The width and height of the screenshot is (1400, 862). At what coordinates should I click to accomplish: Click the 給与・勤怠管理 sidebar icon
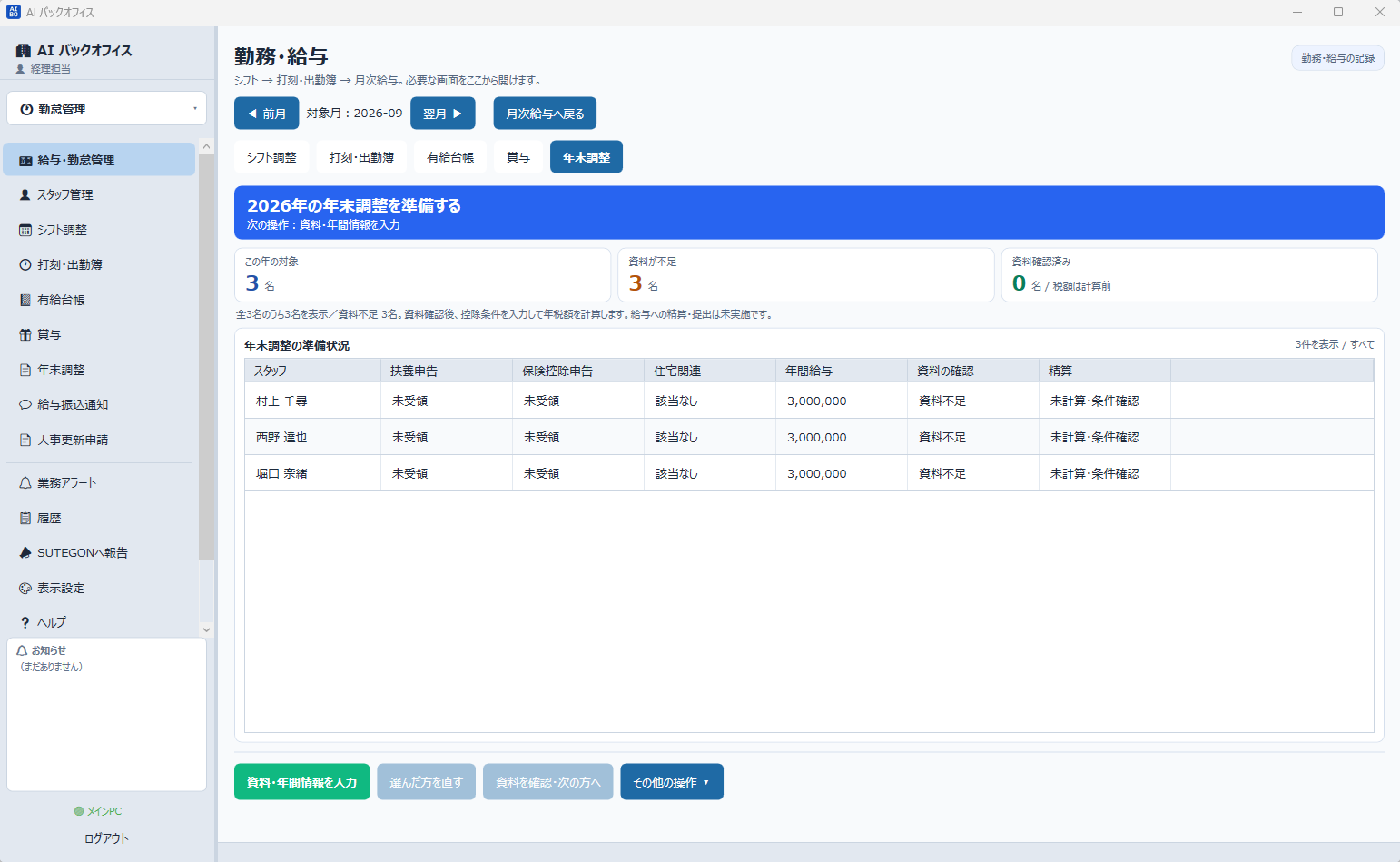25,161
